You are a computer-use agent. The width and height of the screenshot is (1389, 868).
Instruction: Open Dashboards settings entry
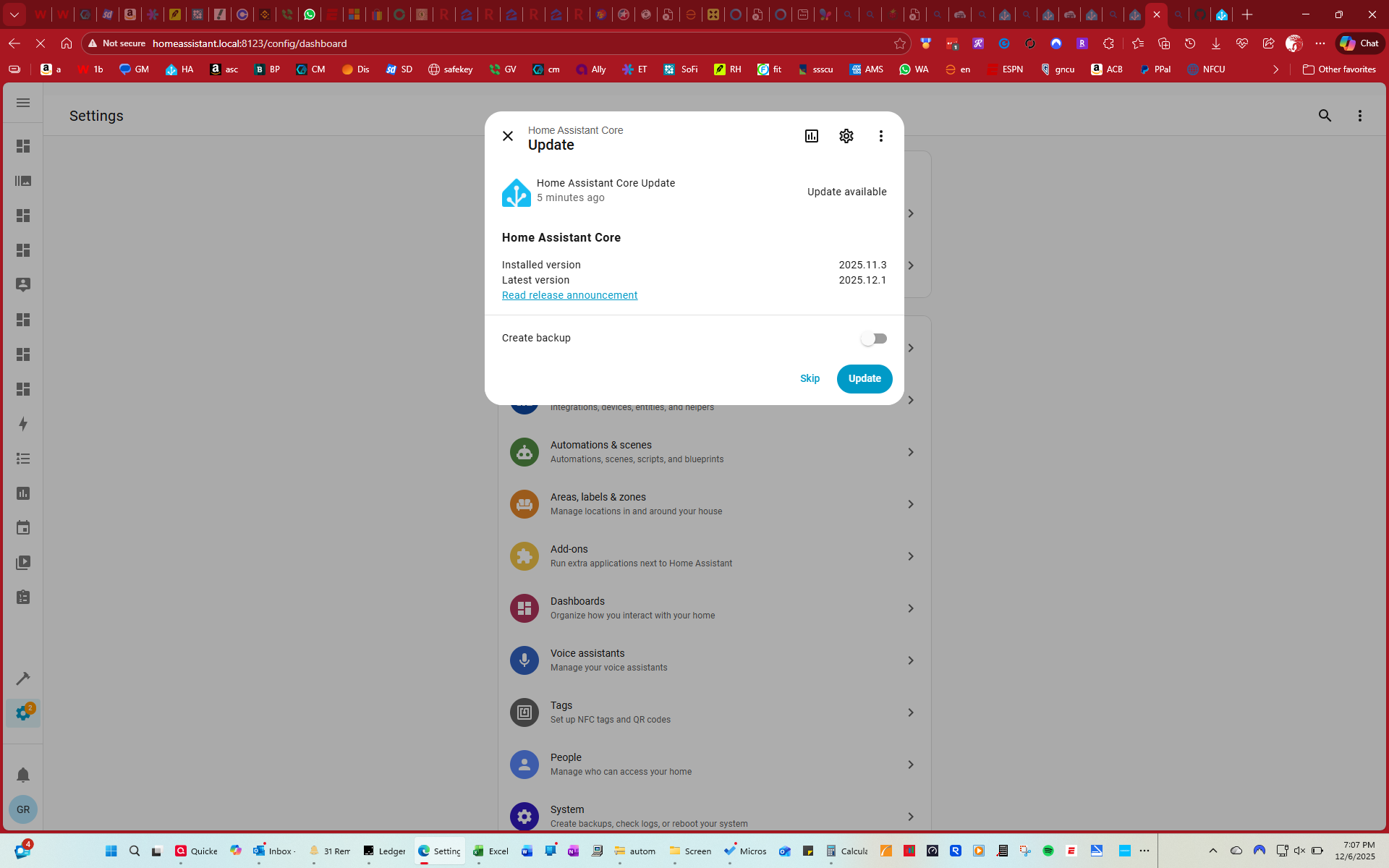(x=577, y=608)
